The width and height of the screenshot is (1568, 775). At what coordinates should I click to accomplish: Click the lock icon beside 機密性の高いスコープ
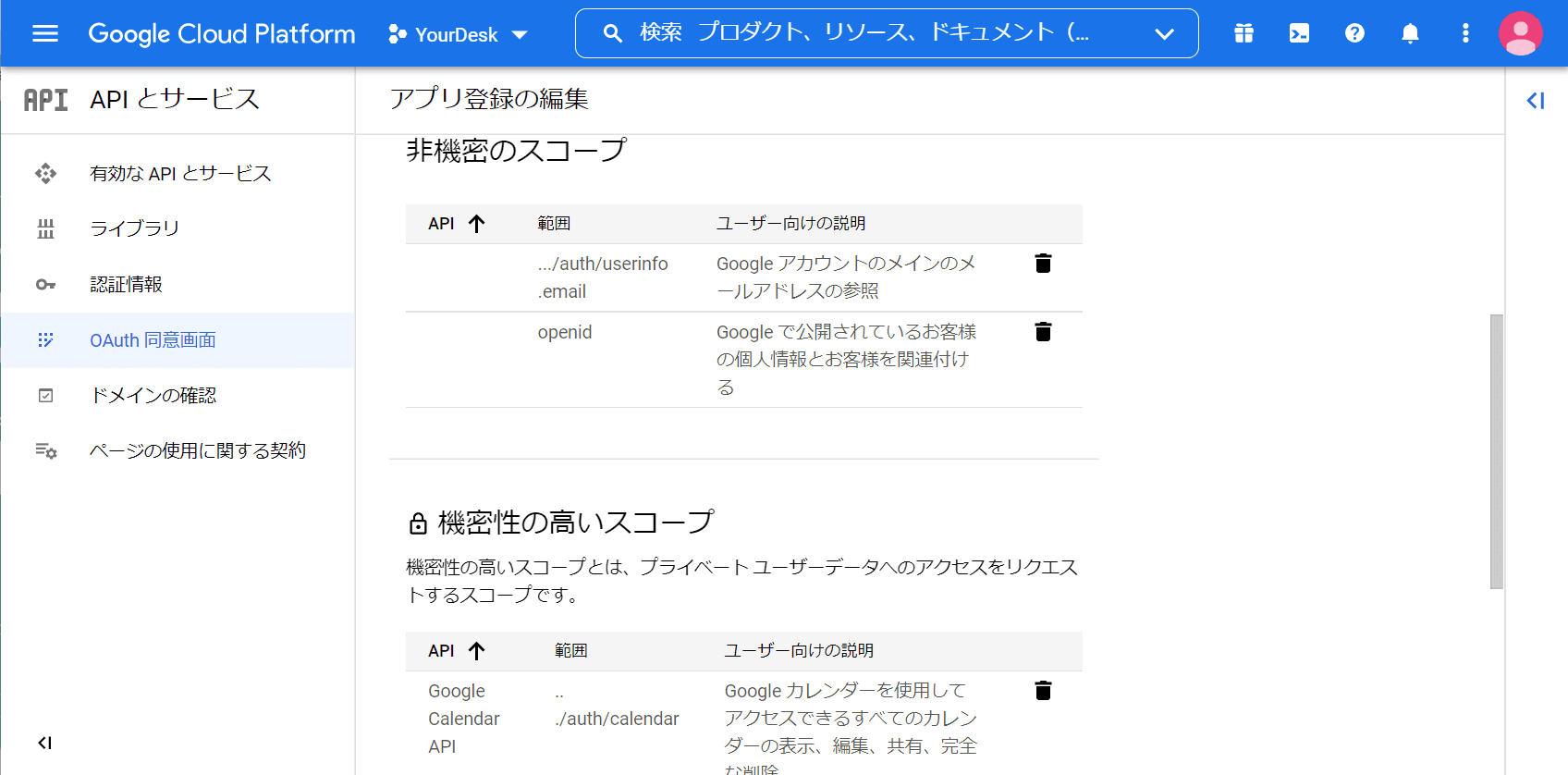pos(418,523)
